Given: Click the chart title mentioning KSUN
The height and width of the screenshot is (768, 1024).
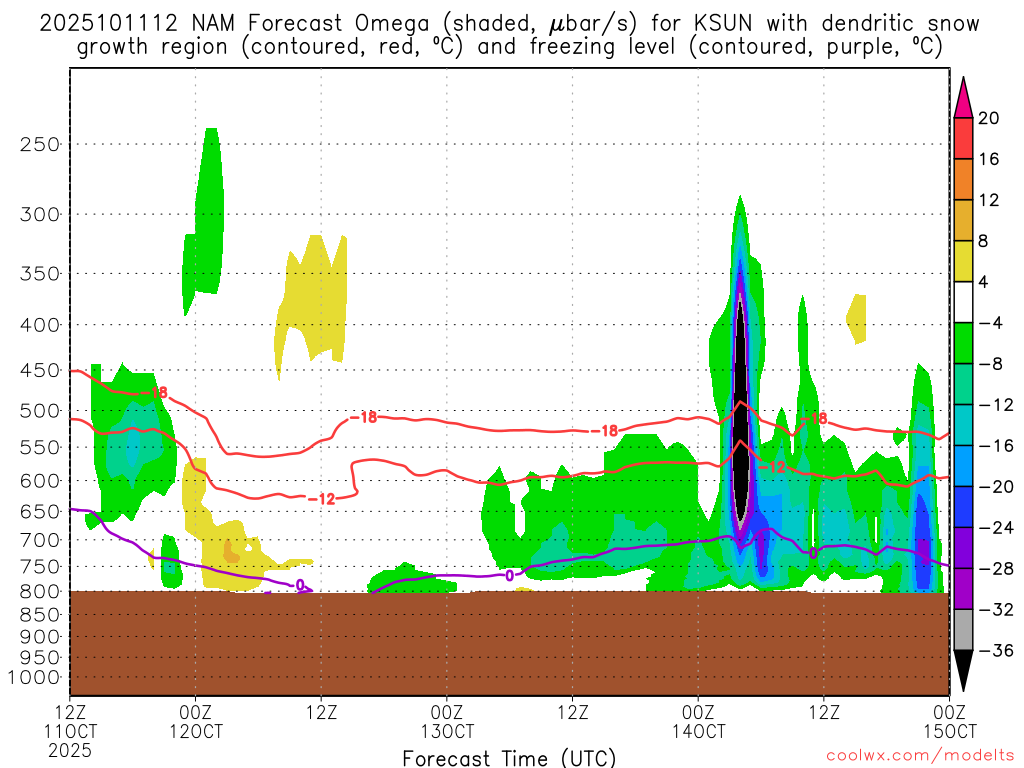Looking at the screenshot, I should coord(509,35).
